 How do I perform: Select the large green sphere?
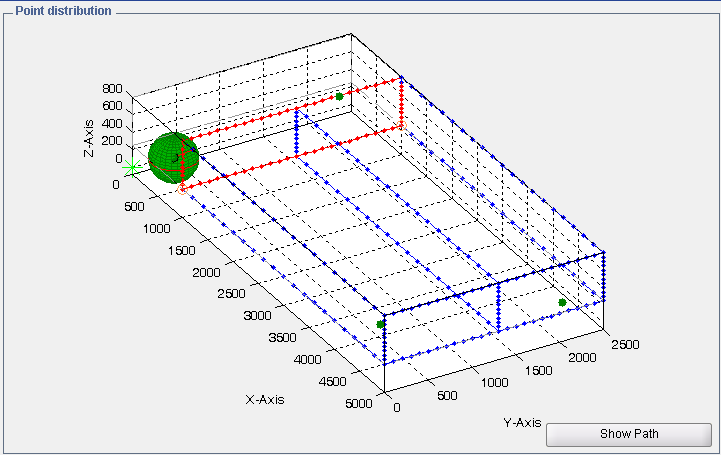[173, 157]
